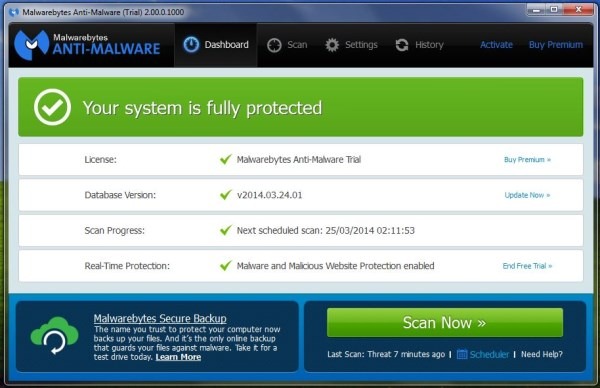
Task: Click the green check beside License
Action: click(226, 159)
